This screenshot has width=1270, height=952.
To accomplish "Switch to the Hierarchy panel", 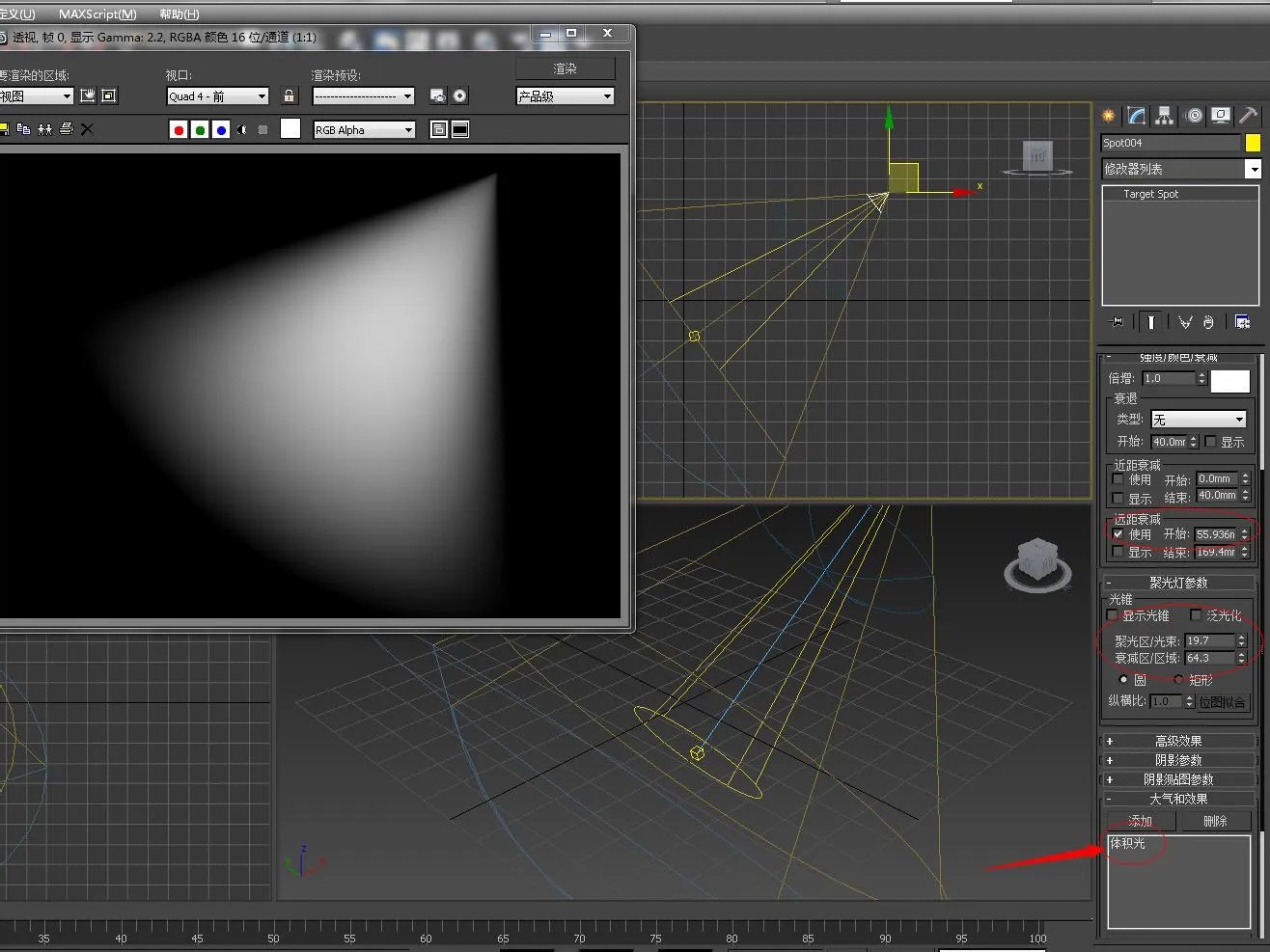I will [x=1164, y=115].
